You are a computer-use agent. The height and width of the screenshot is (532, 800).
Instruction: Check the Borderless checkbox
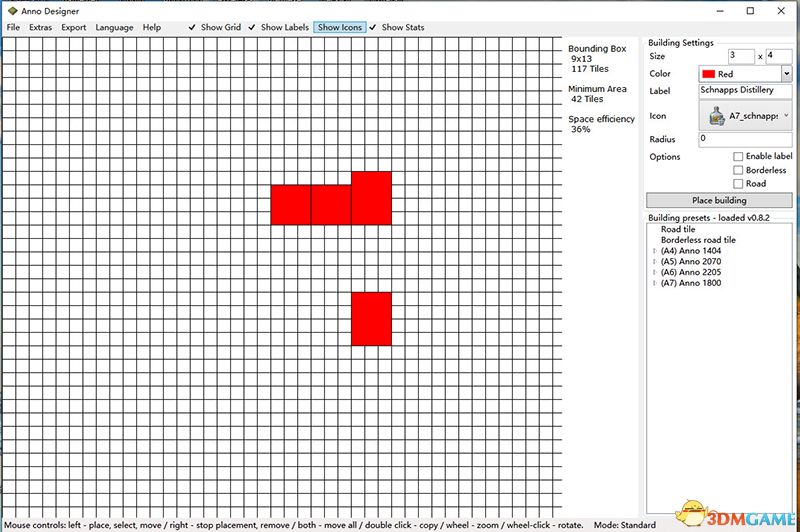(x=738, y=170)
